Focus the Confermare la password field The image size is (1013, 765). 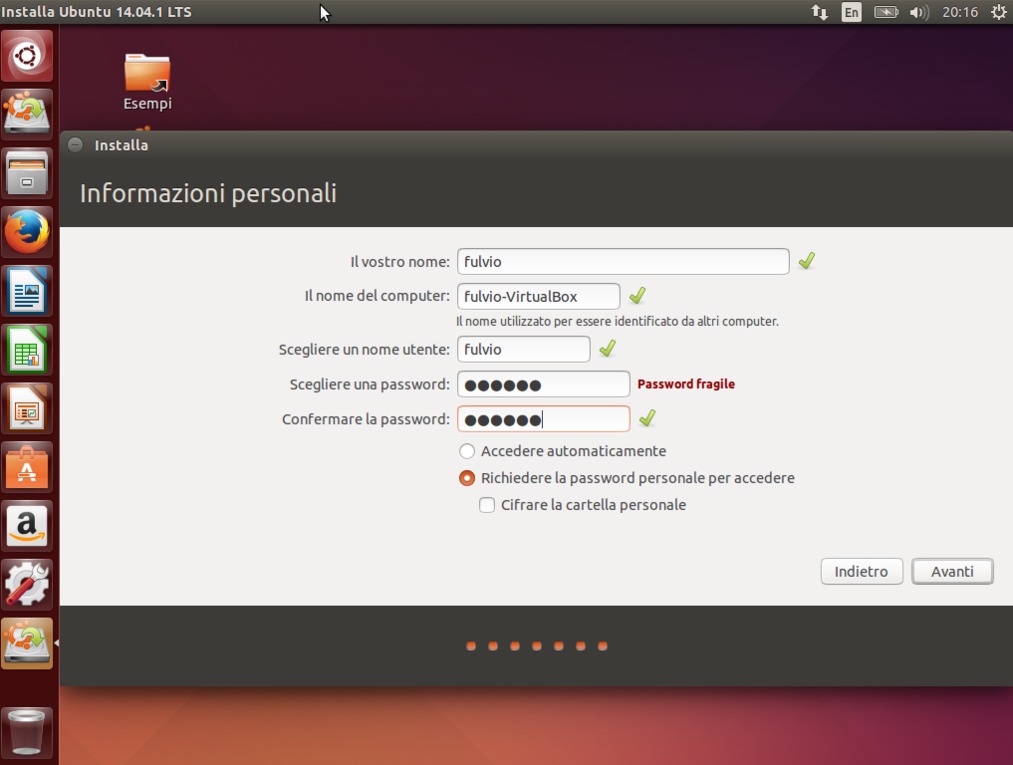543,419
